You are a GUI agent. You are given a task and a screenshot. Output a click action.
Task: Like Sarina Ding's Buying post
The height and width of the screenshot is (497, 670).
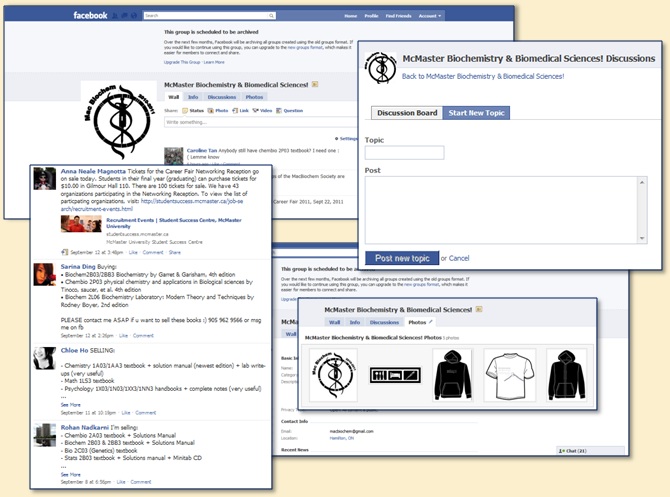[123, 335]
